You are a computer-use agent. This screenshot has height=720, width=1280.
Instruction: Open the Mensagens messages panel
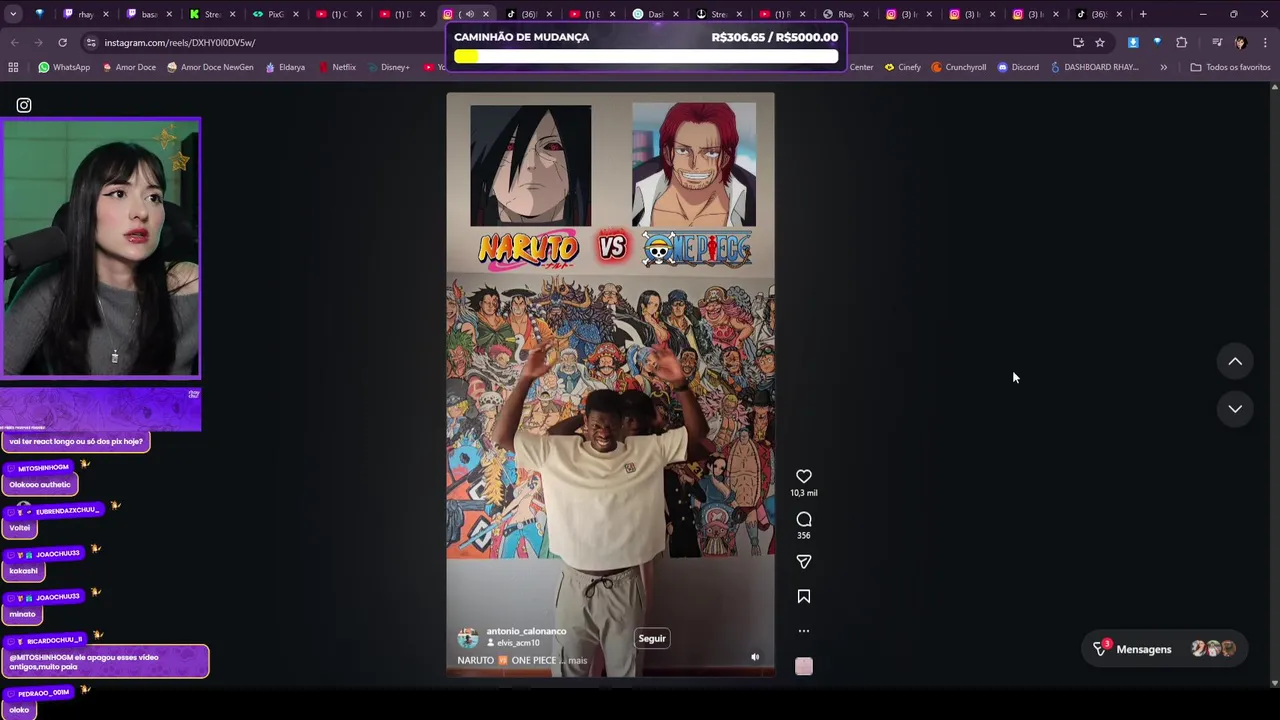(1165, 649)
